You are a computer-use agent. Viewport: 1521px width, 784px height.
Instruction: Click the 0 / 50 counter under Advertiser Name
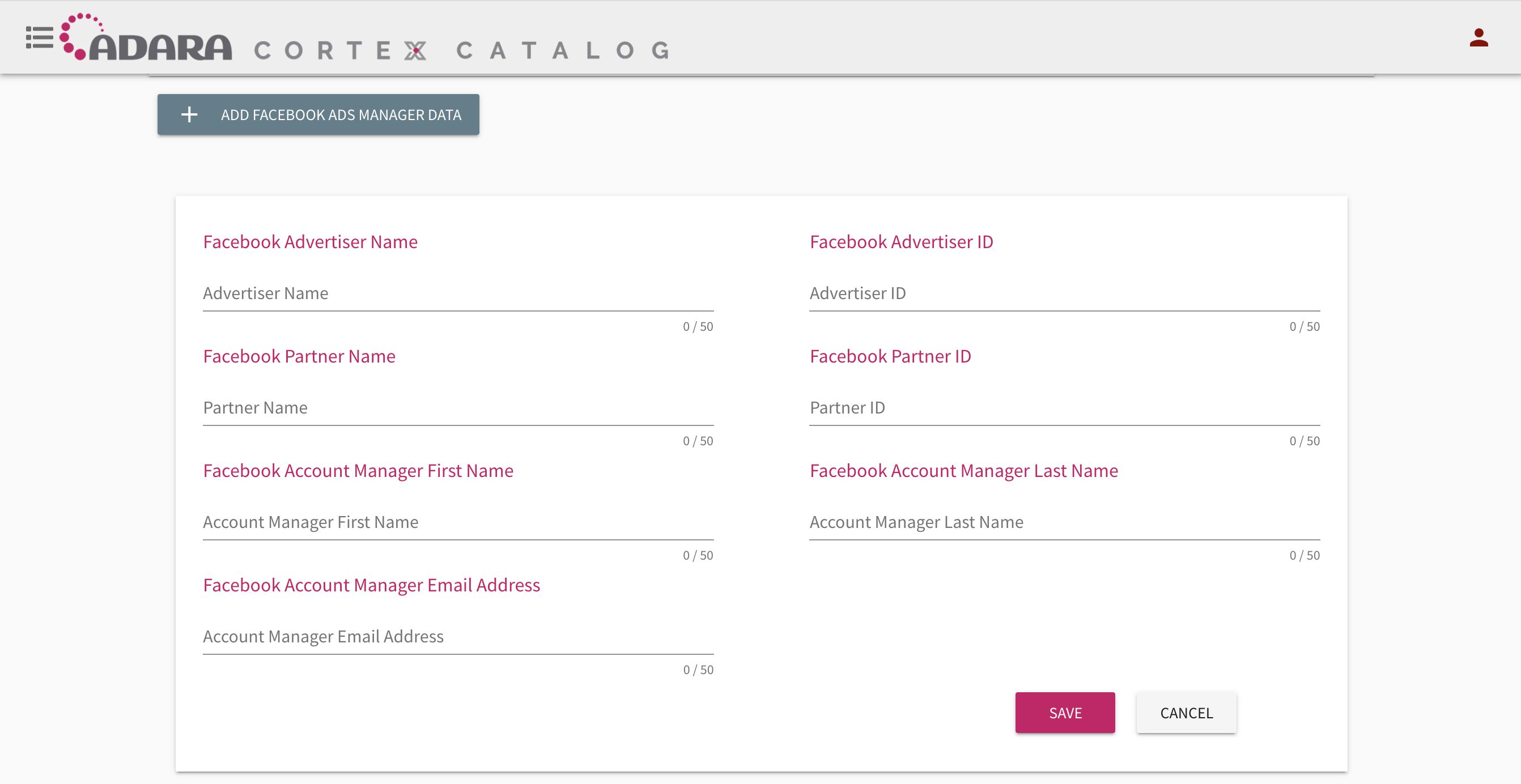tap(698, 326)
